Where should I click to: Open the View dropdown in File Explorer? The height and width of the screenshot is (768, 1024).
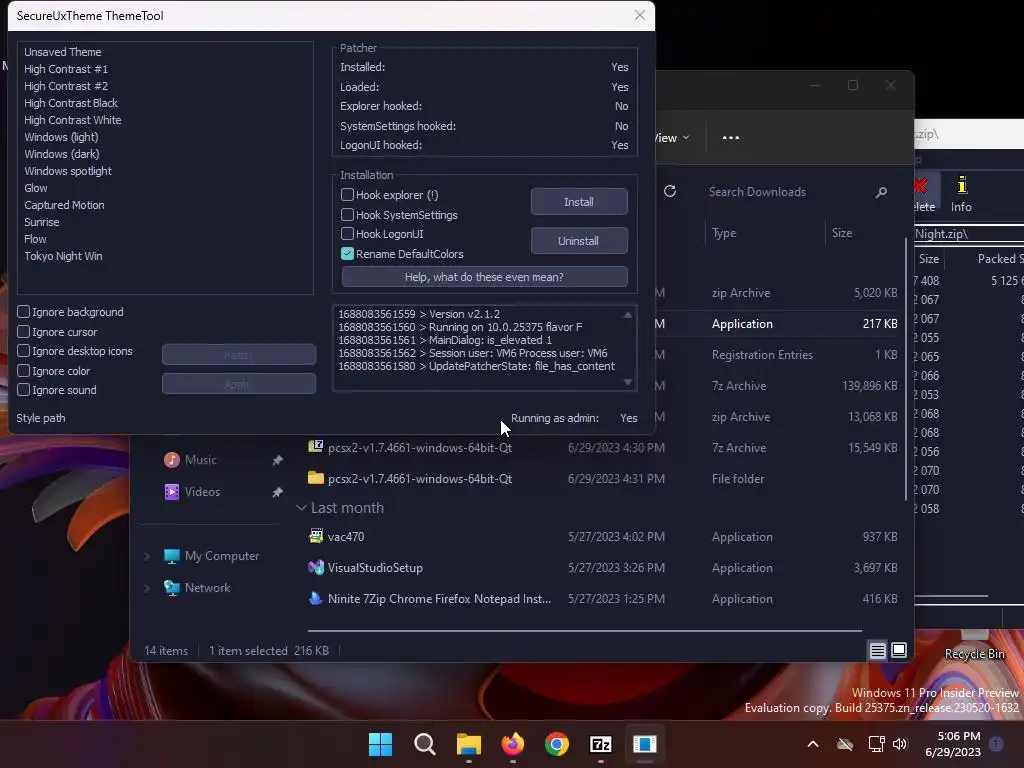[x=671, y=138]
